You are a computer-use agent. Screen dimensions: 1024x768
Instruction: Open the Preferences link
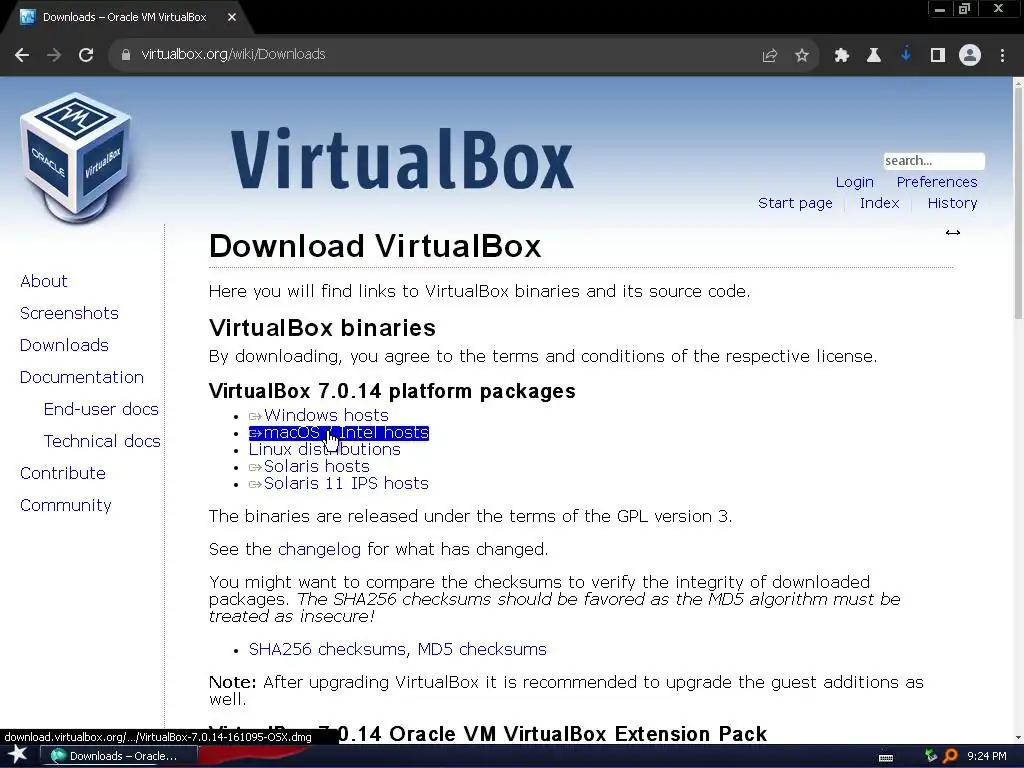click(936, 182)
